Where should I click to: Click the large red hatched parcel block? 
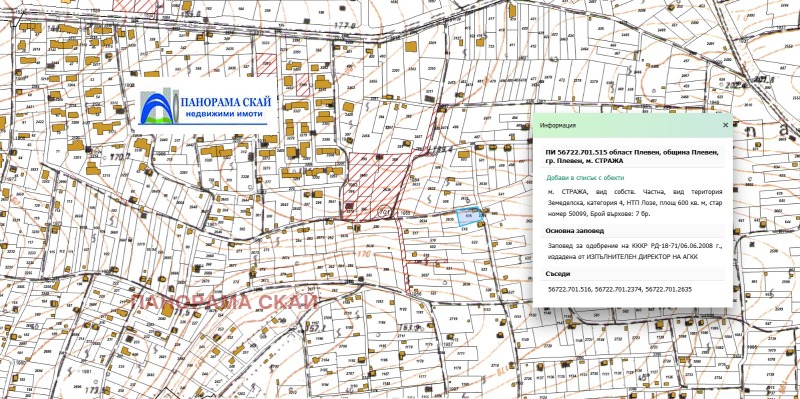pos(376,185)
